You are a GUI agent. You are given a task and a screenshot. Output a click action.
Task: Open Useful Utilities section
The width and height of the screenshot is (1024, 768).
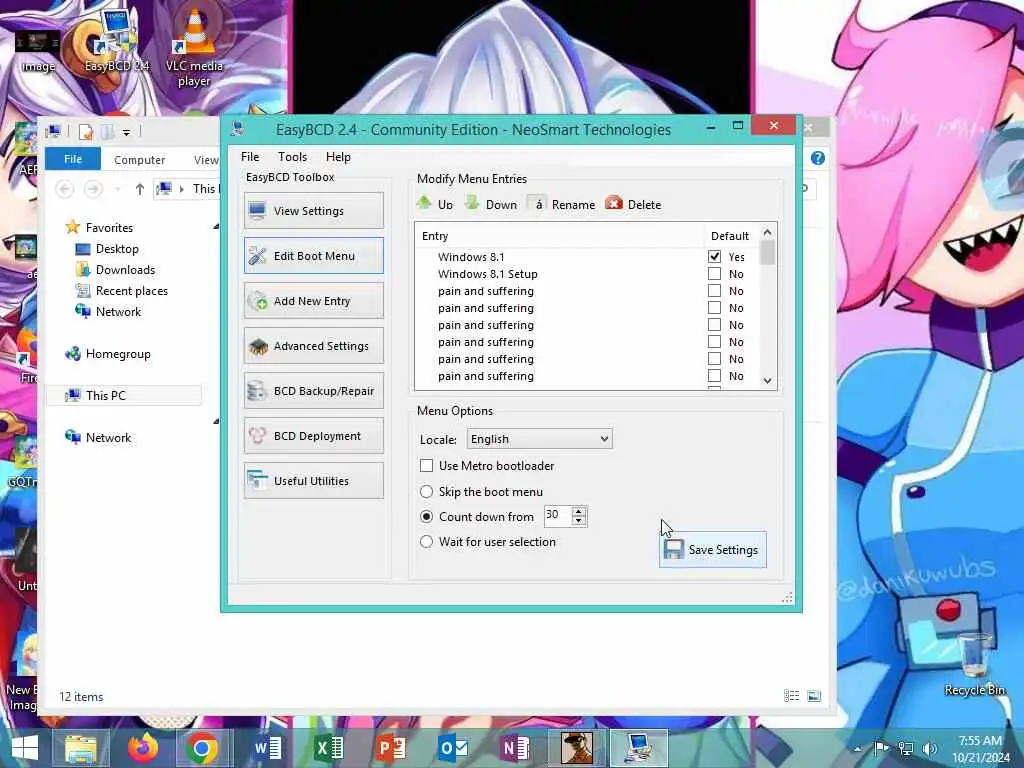(313, 481)
